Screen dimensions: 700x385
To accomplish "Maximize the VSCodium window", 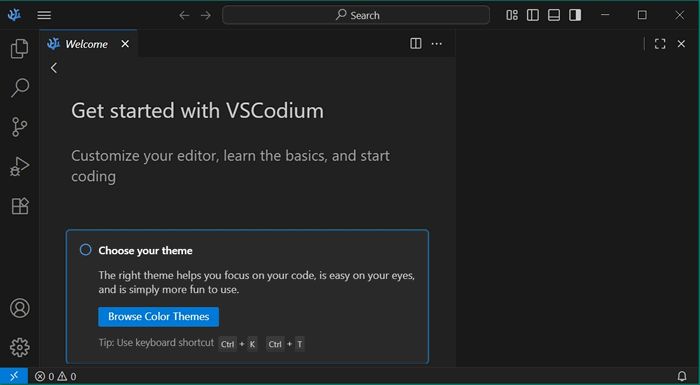I will pos(642,15).
